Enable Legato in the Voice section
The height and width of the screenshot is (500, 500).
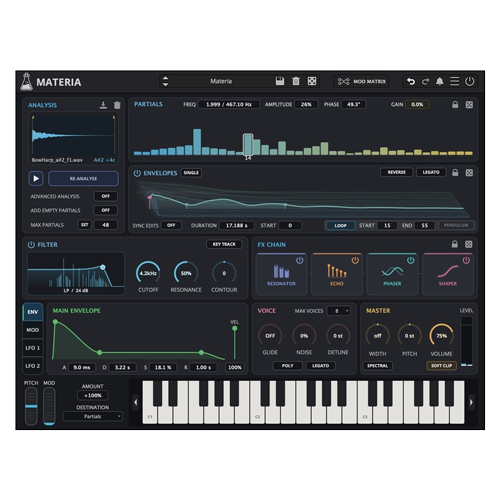(321, 366)
